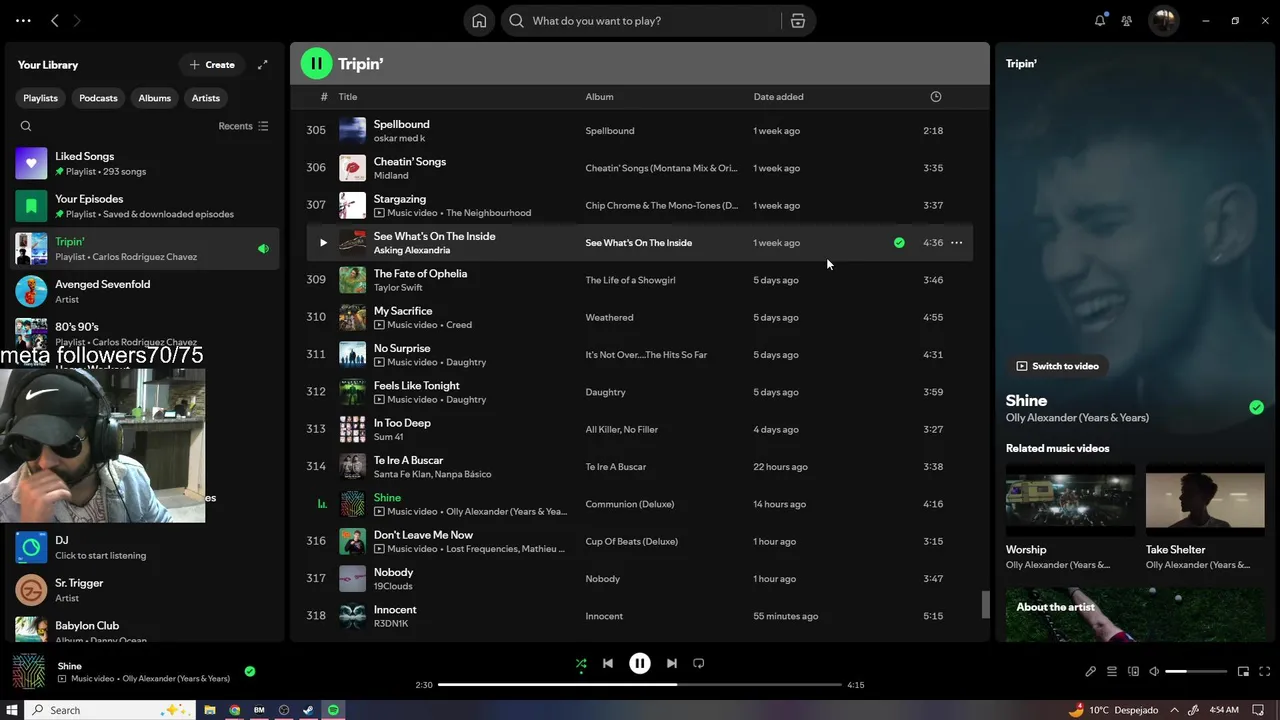Open the About the artist card
Image resolution: width=1280 pixels, height=720 pixels.
[x=1135, y=614]
